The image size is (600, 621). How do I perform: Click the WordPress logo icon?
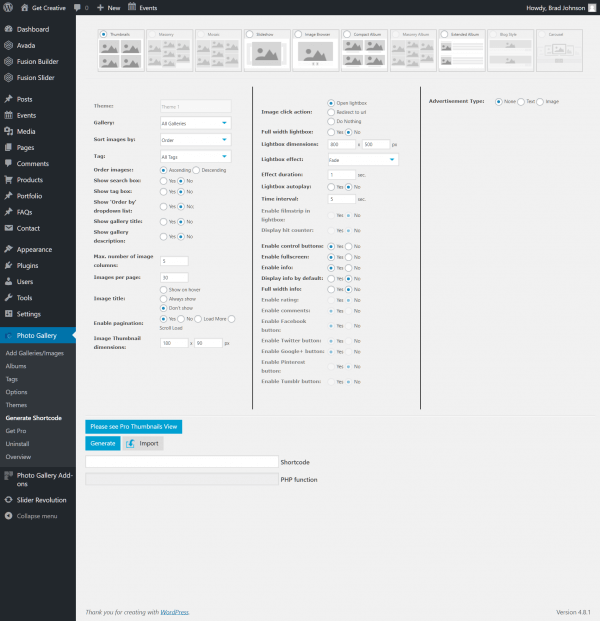click(8, 8)
